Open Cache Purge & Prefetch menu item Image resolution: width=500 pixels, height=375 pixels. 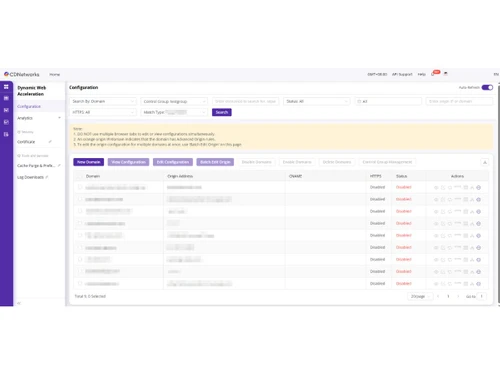[x=36, y=165]
